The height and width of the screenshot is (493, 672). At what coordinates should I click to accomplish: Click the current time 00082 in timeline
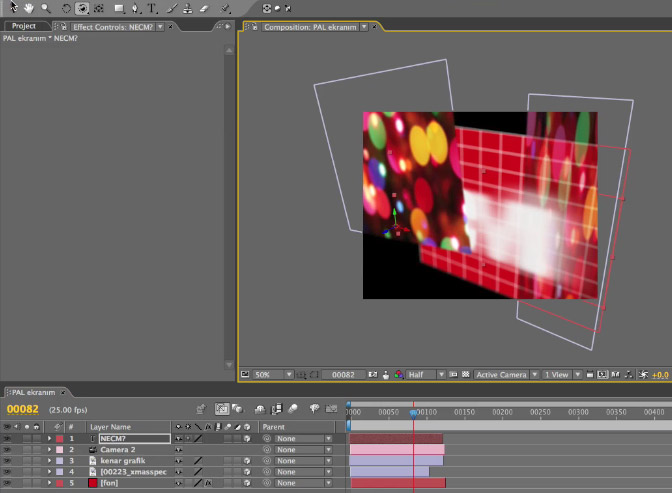click(x=22, y=409)
